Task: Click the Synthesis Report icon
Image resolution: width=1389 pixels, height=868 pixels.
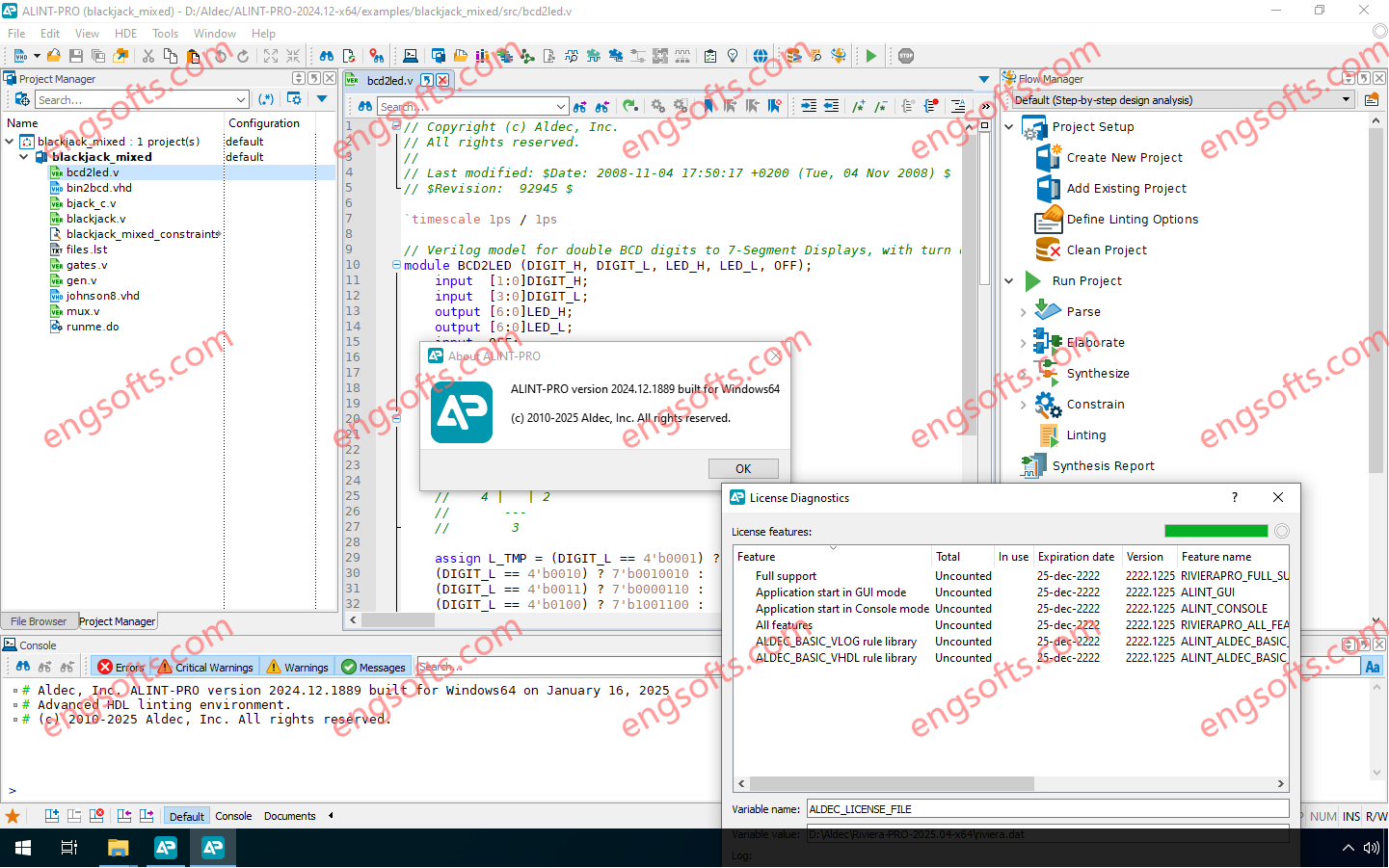Action: 1034,465
